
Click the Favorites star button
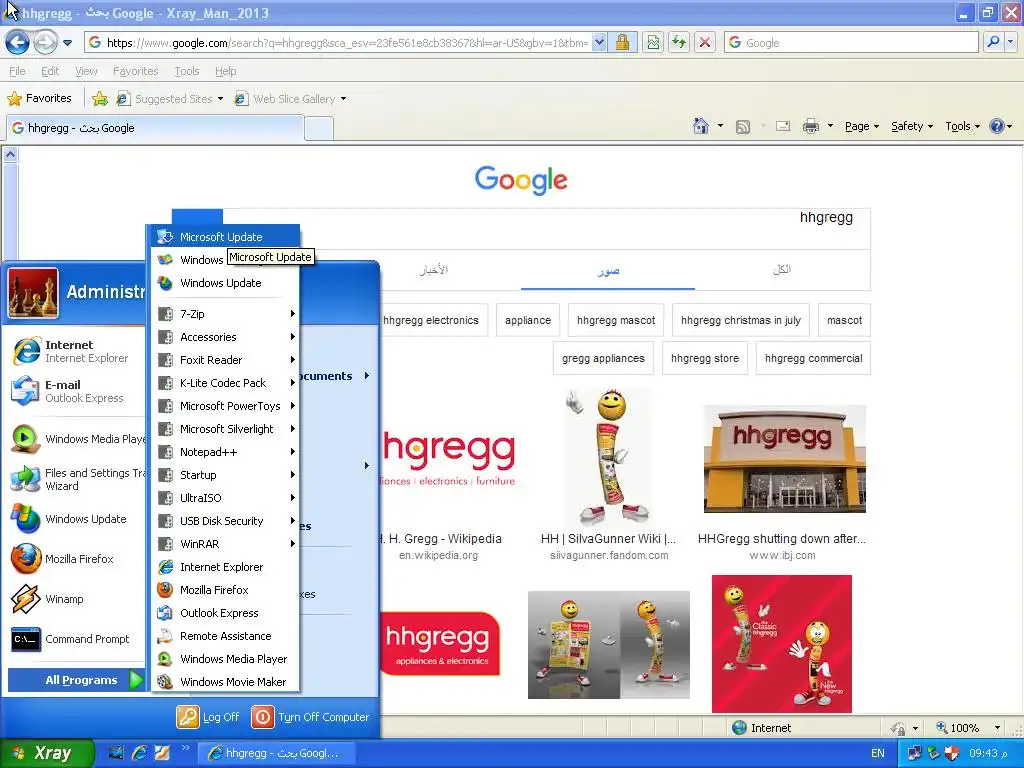pyautogui.click(x=39, y=99)
